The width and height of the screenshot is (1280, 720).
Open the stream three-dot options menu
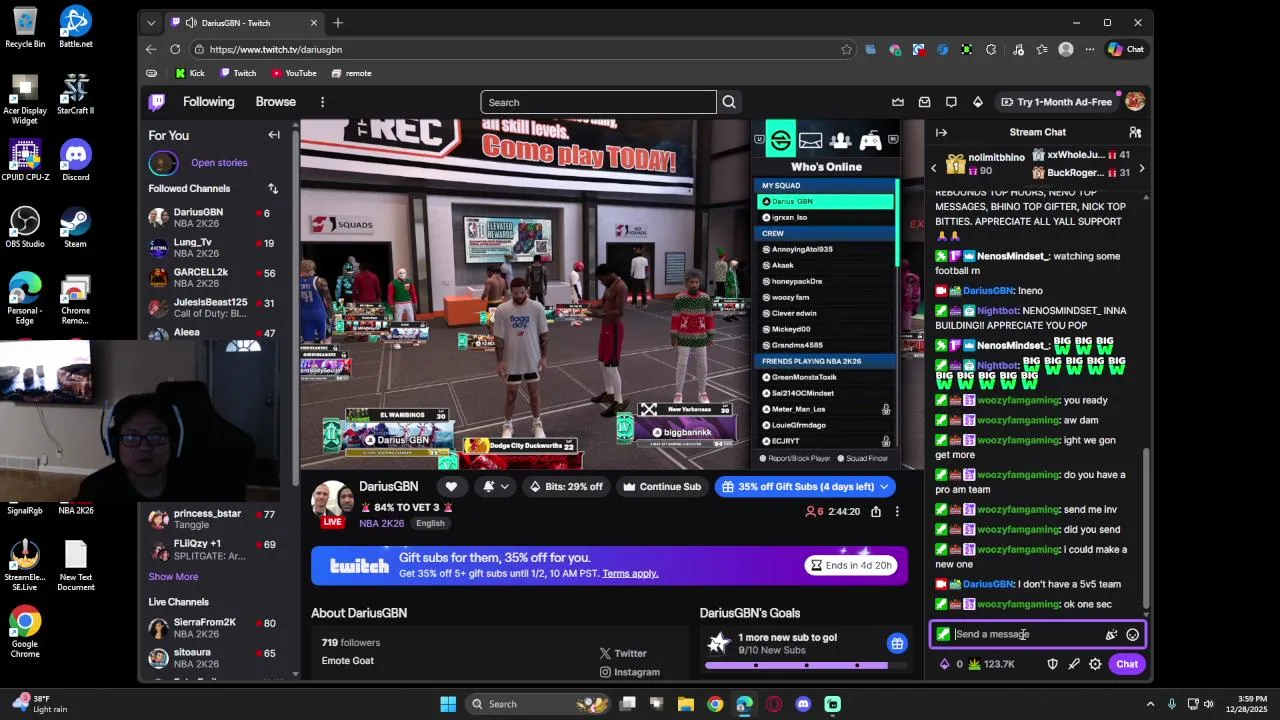pyautogui.click(x=897, y=511)
